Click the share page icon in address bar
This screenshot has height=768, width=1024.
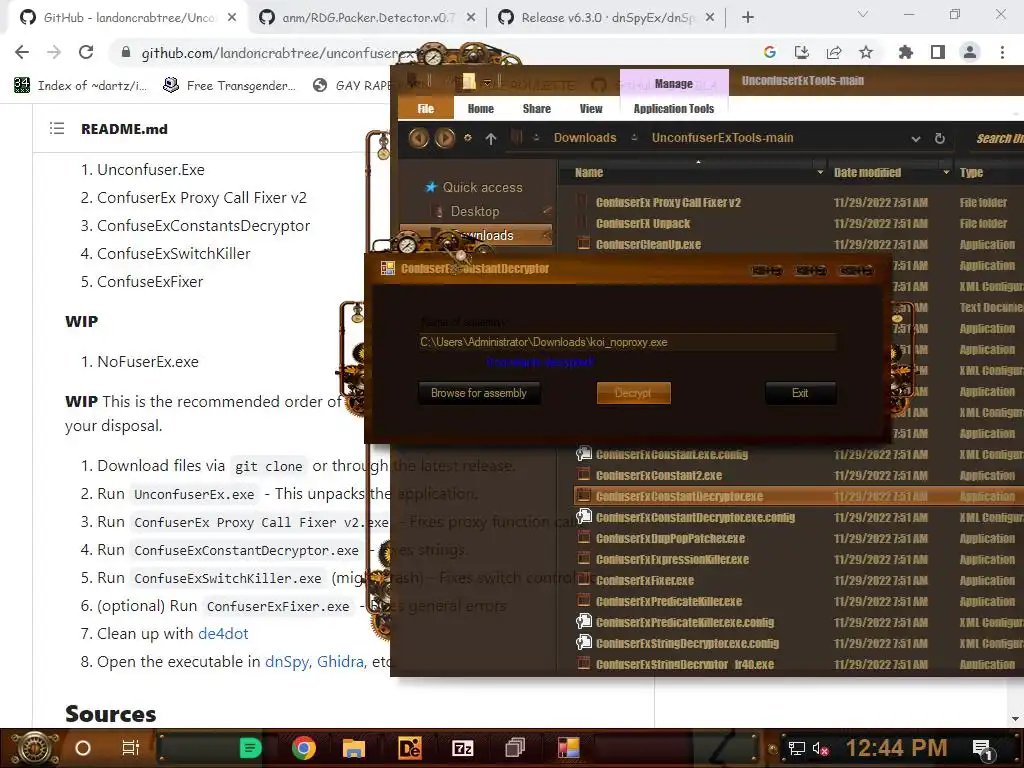tap(834, 52)
